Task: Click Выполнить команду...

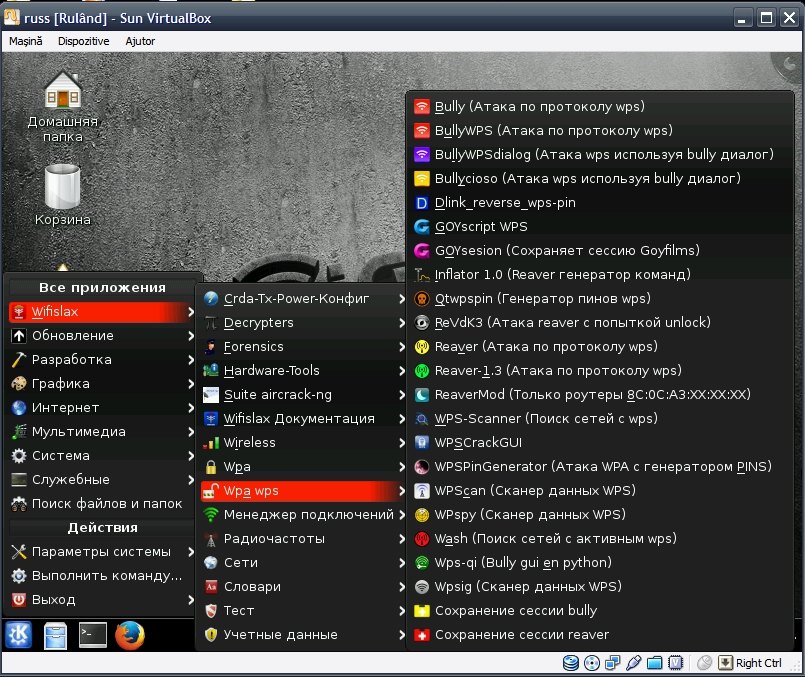Action: (x=102, y=576)
